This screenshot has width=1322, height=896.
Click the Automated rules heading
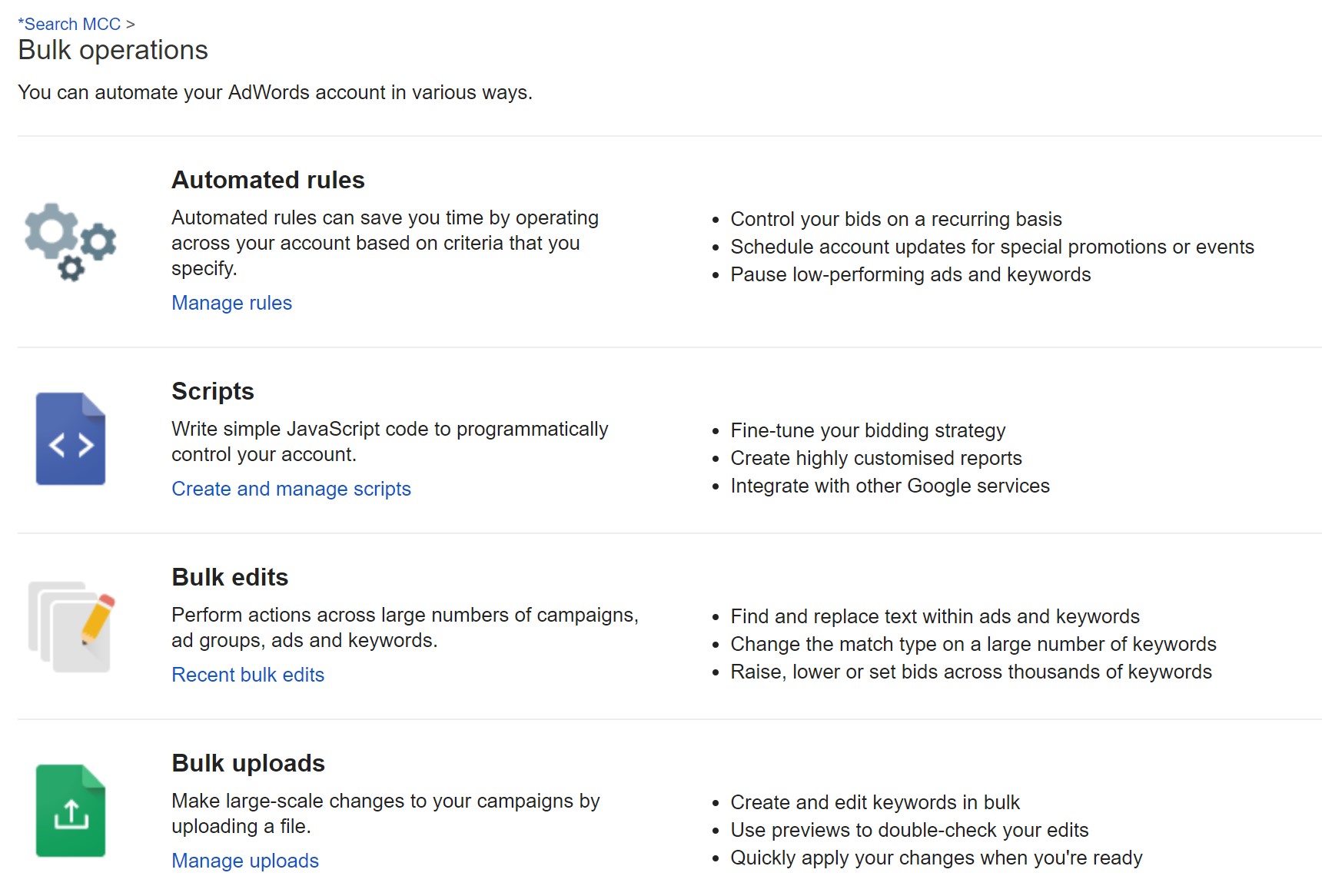click(x=267, y=180)
